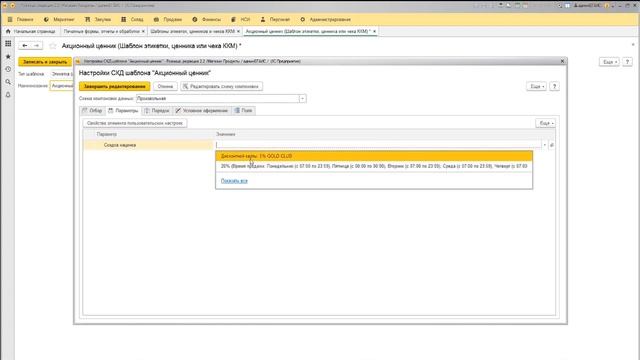
Task: Open help question mark in dialog
Action: click(x=554, y=87)
